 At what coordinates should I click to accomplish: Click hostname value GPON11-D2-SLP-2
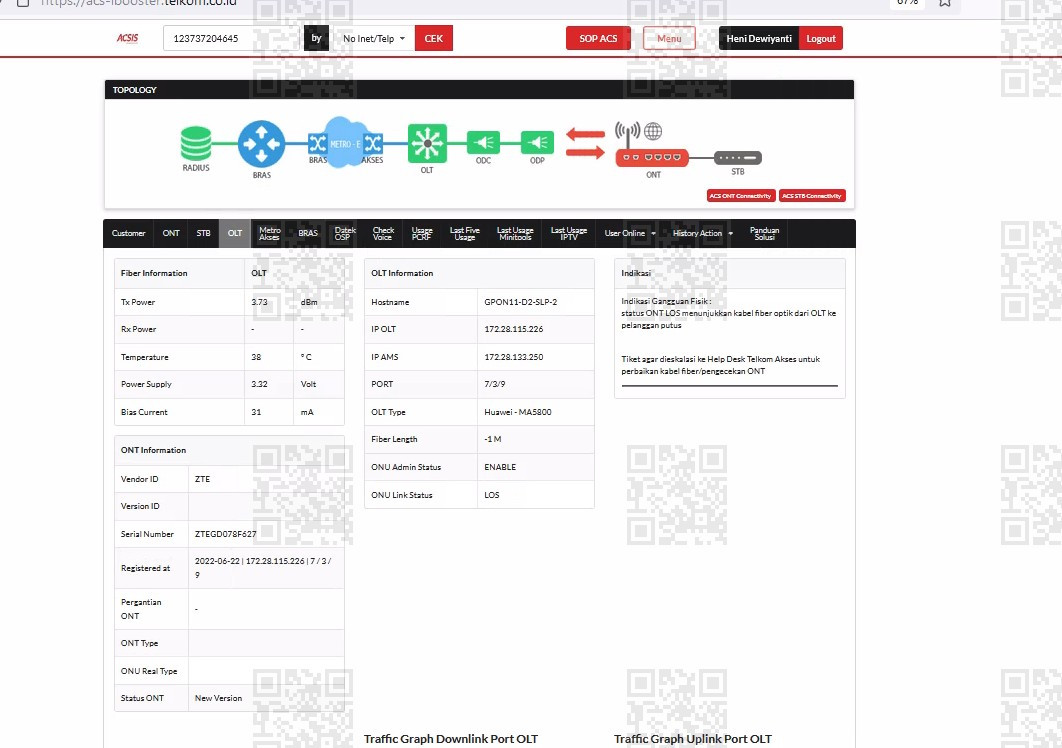click(521, 302)
